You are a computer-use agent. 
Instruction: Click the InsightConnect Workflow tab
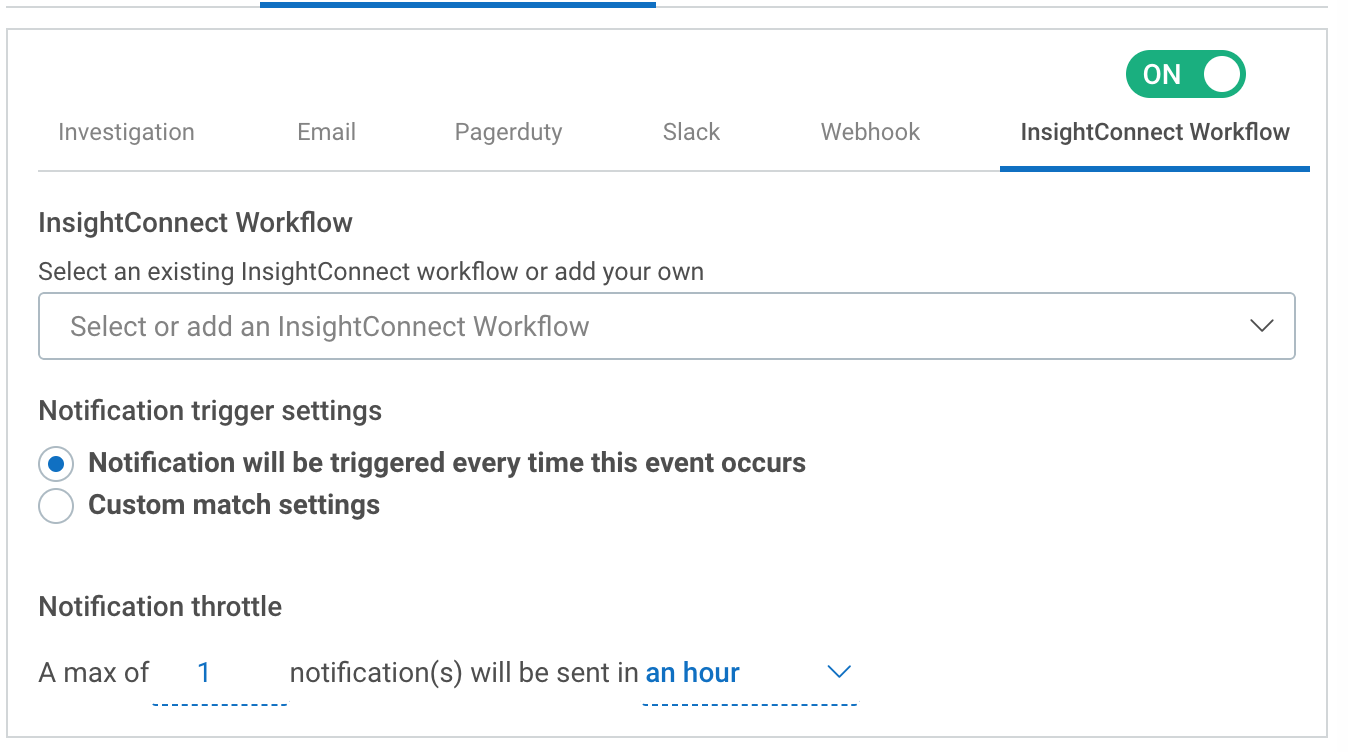coord(1154,132)
